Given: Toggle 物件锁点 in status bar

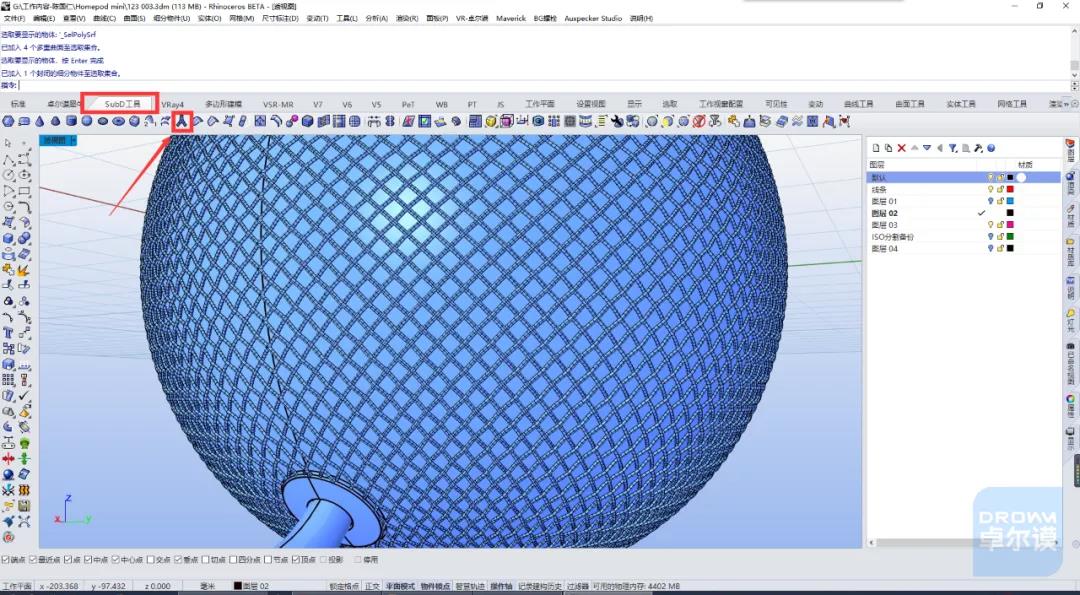Looking at the screenshot, I should pos(435,586).
